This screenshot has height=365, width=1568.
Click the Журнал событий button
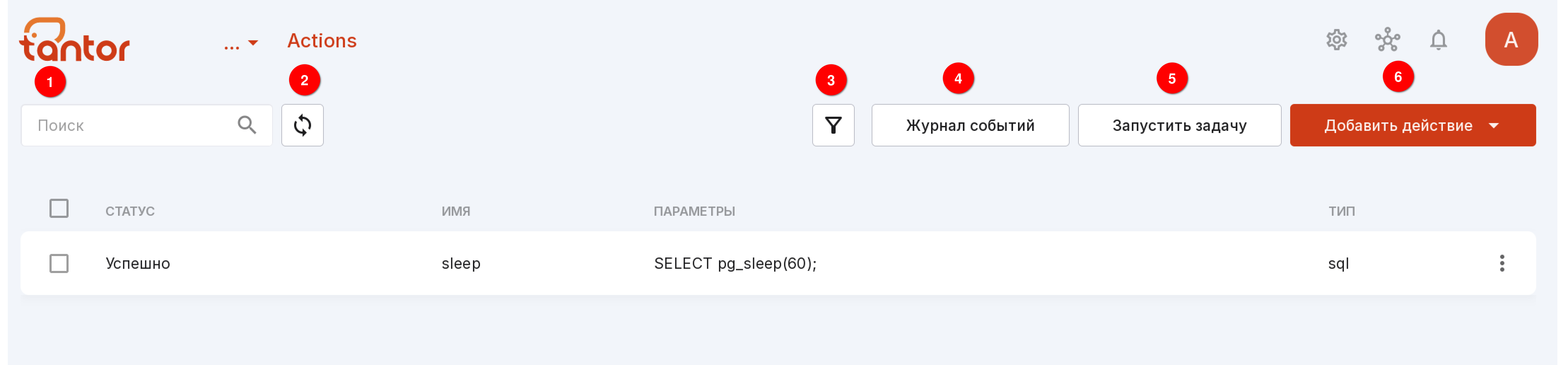(970, 126)
